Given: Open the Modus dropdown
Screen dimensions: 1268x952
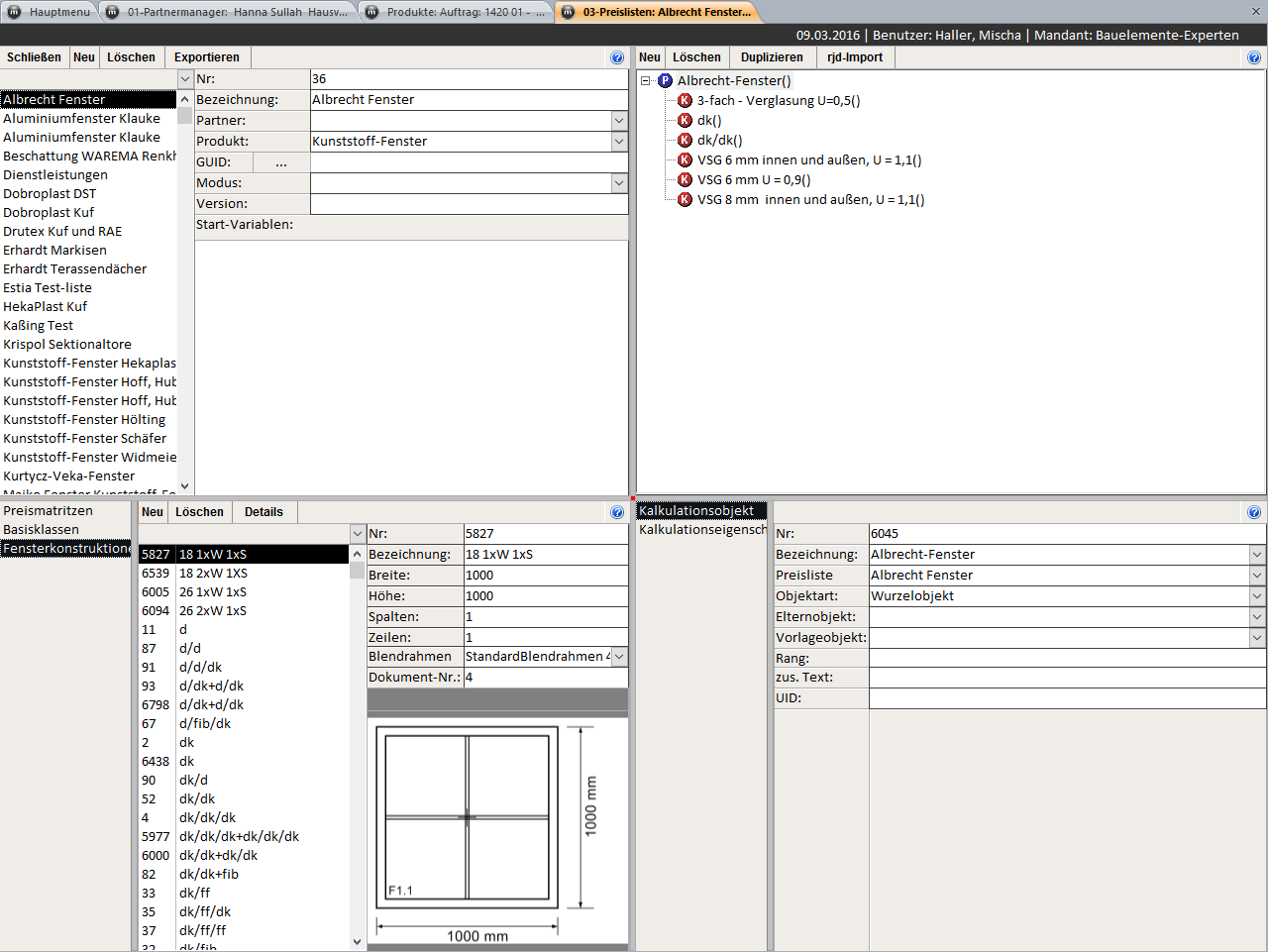Looking at the screenshot, I should coord(619,183).
